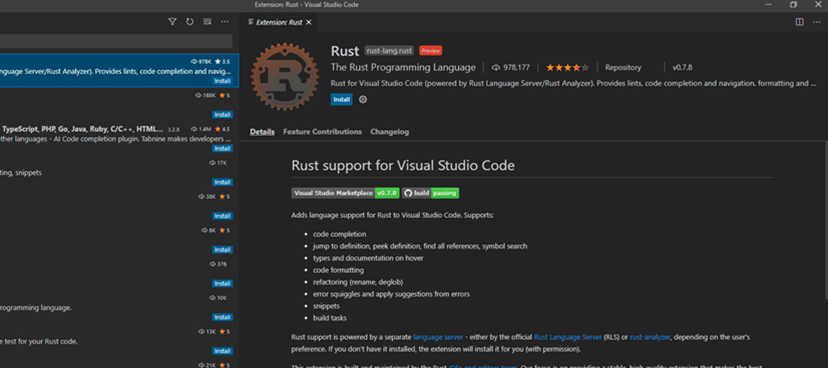Close the Extension: Rust tab
Image resolution: width=828 pixels, height=368 pixels.
[309, 22]
